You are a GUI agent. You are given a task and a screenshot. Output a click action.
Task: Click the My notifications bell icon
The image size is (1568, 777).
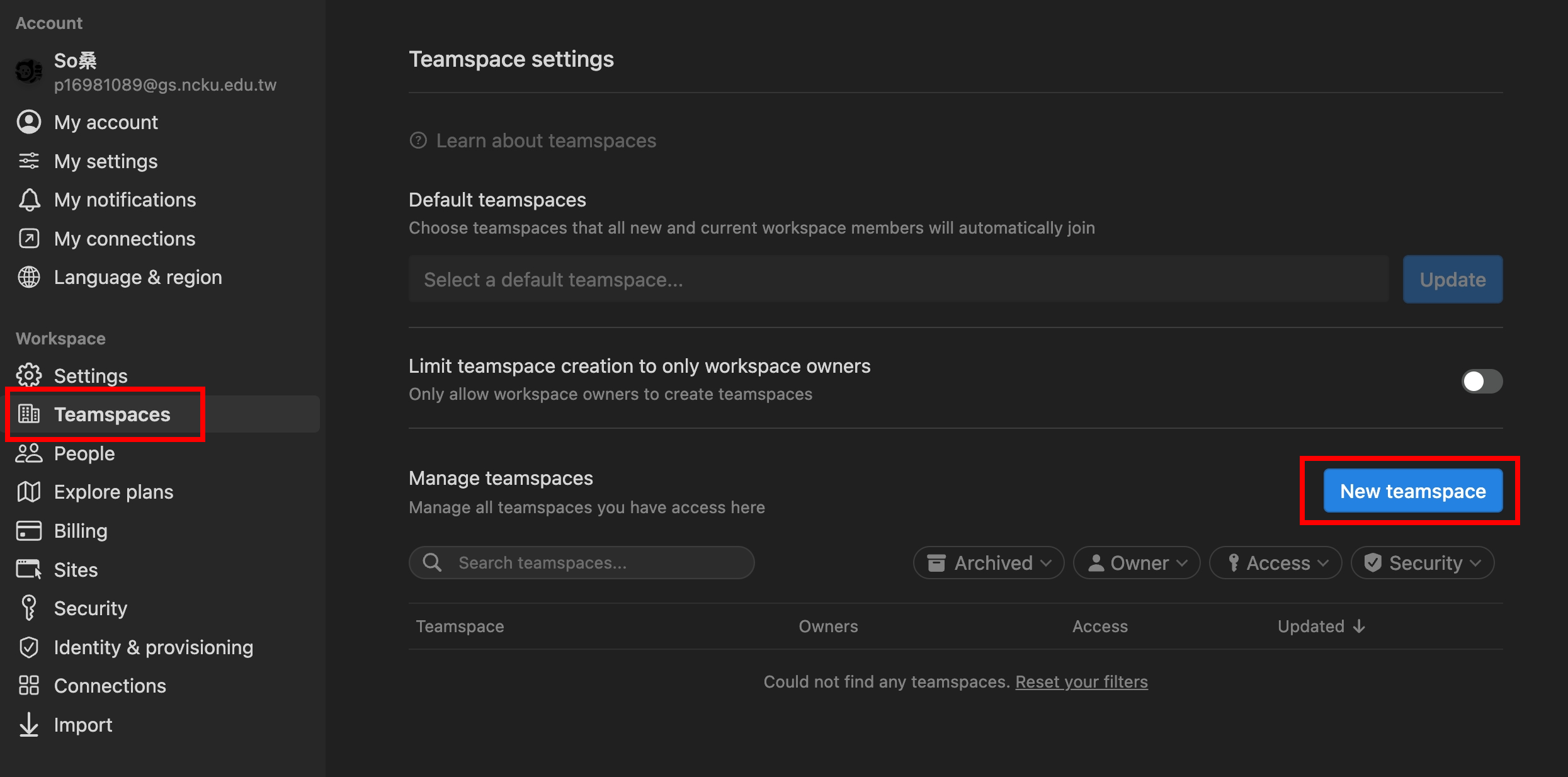click(28, 200)
